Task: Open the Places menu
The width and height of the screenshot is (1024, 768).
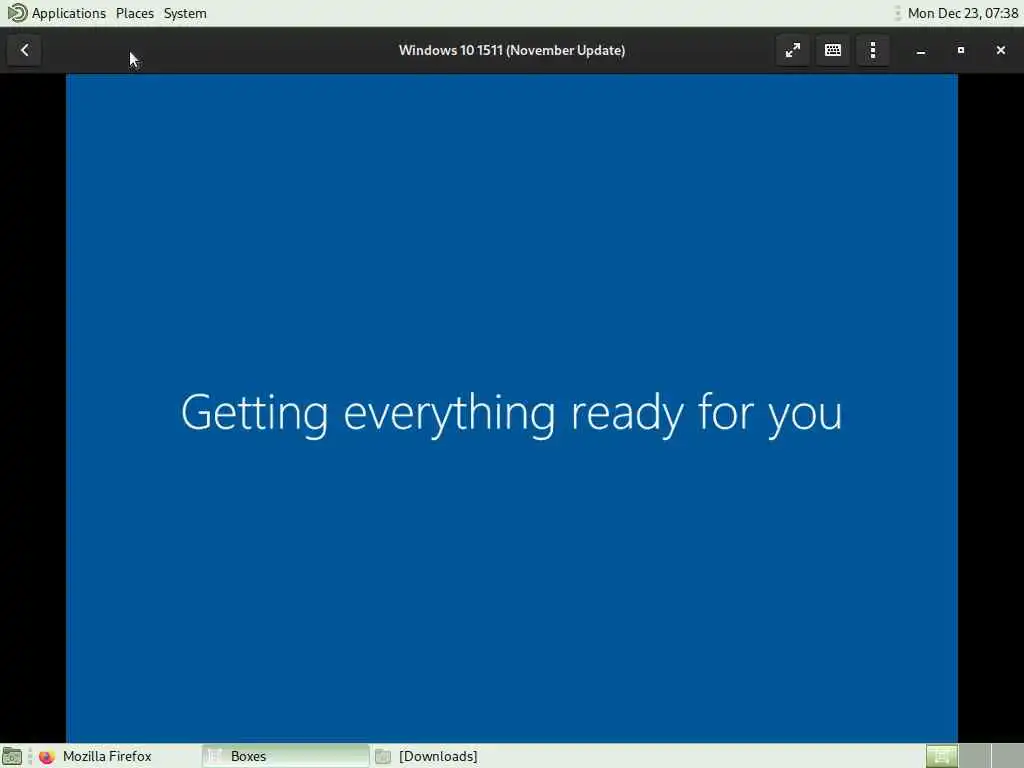Action: click(135, 13)
